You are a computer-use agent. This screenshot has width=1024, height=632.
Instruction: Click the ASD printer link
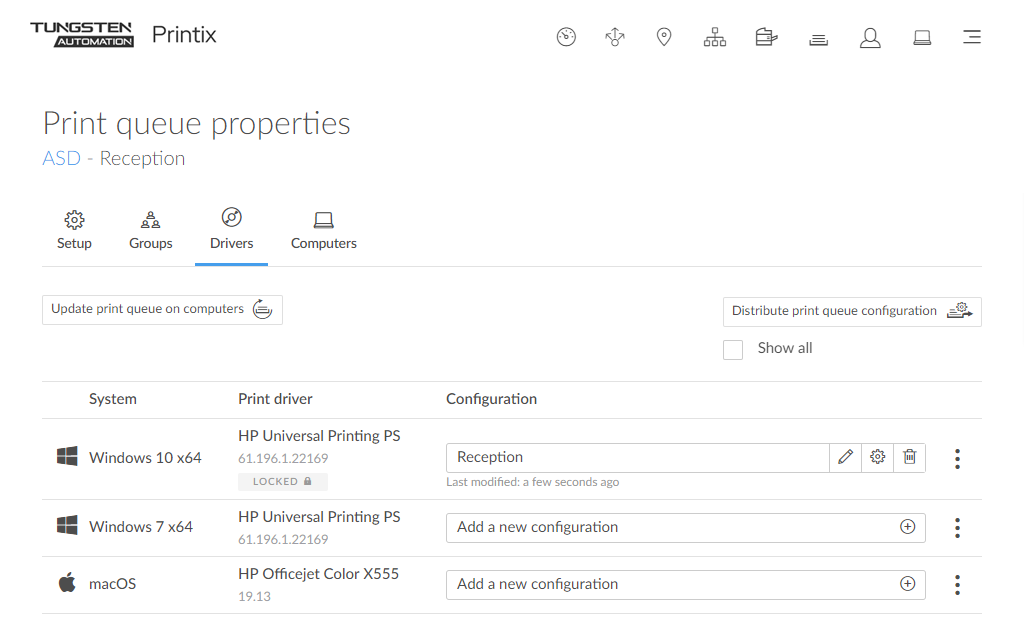(x=61, y=158)
